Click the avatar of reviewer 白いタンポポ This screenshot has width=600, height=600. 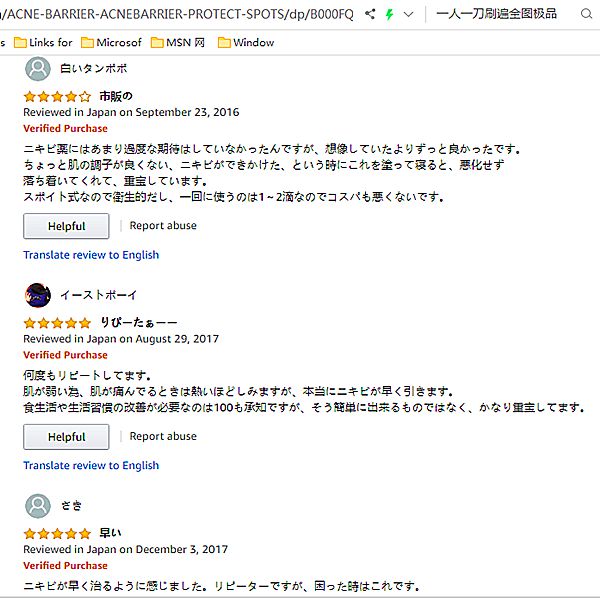38,69
